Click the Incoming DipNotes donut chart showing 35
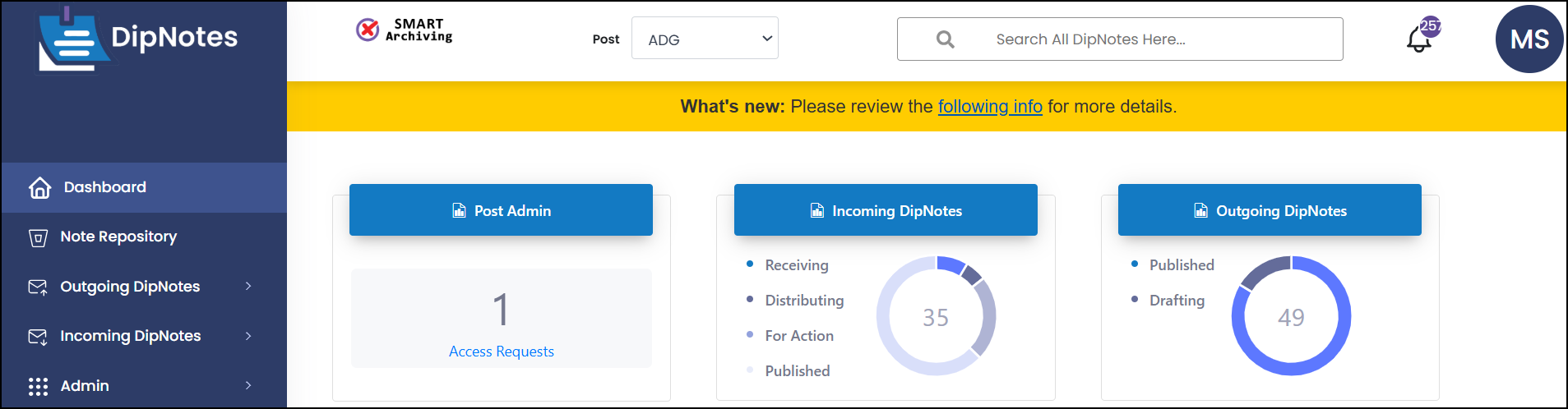 (x=937, y=316)
